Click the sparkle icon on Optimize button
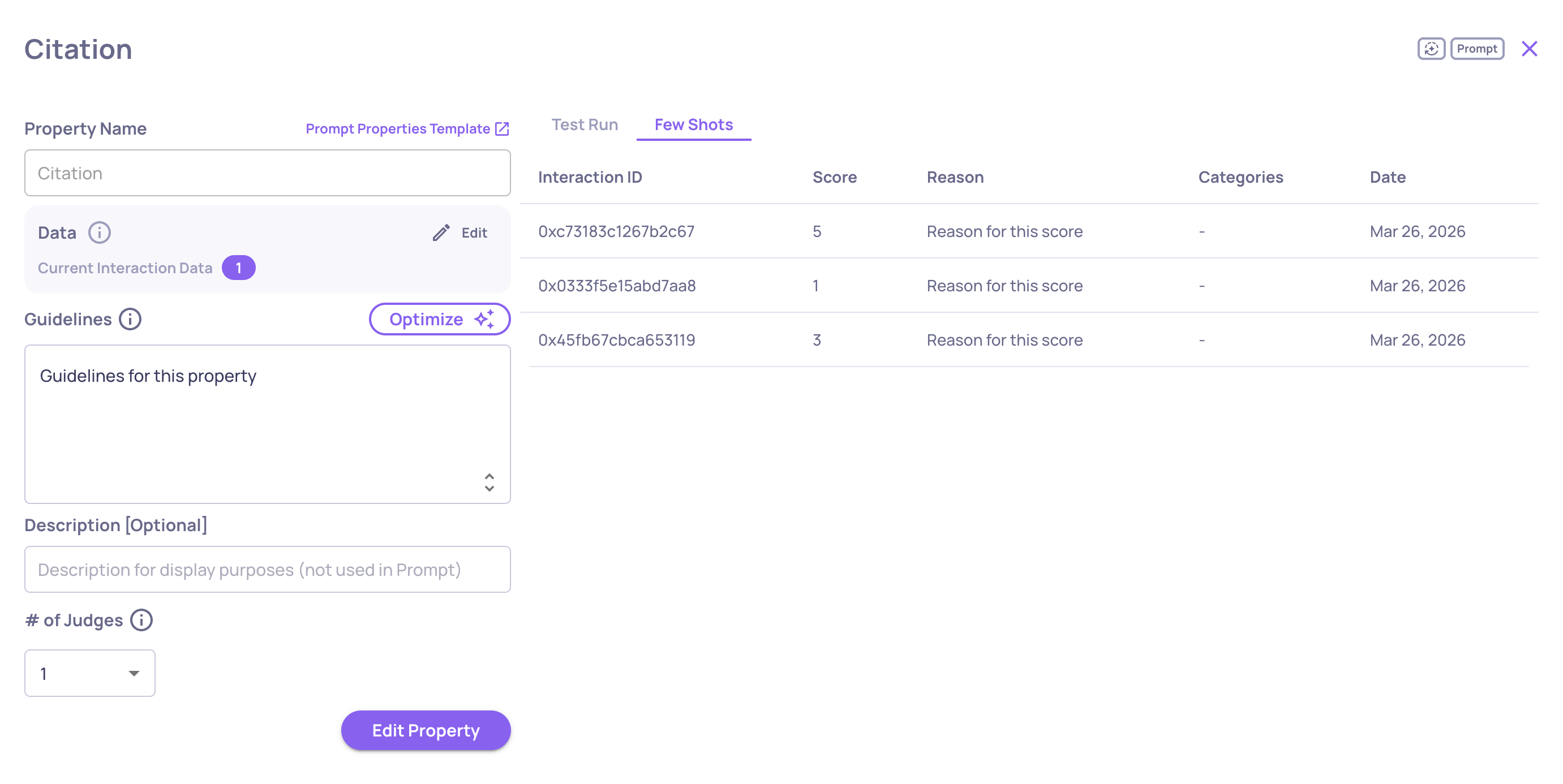The image size is (1563, 784). pyautogui.click(x=484, y=319)
